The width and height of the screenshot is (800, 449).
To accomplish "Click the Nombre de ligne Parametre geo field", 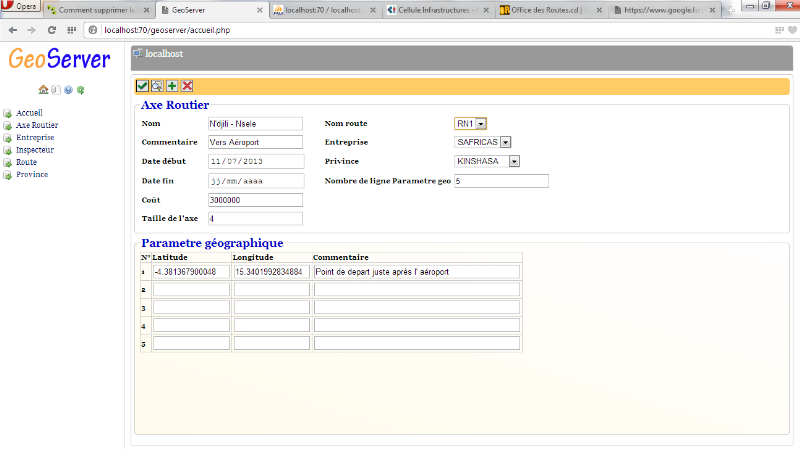I will coord(502,181).
